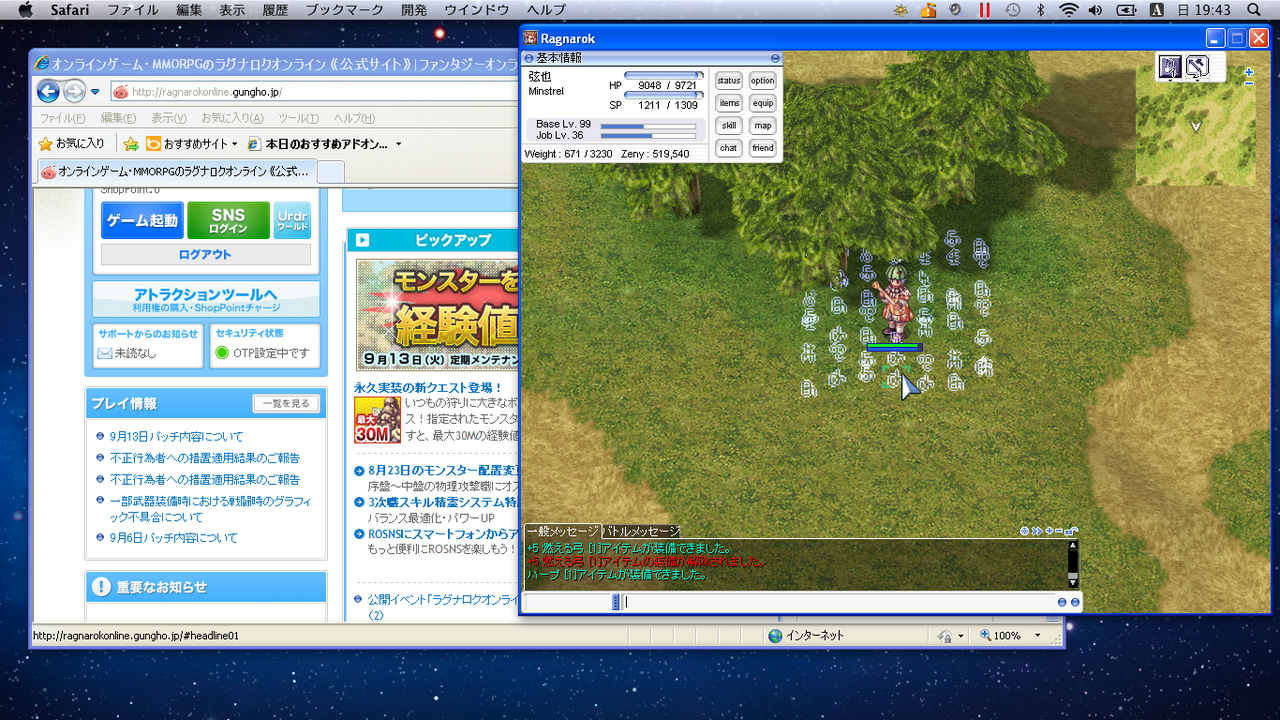The width and height of the screenshot is (1280, 720).
Task: Open the Apple menu
Action: point(26,10)
